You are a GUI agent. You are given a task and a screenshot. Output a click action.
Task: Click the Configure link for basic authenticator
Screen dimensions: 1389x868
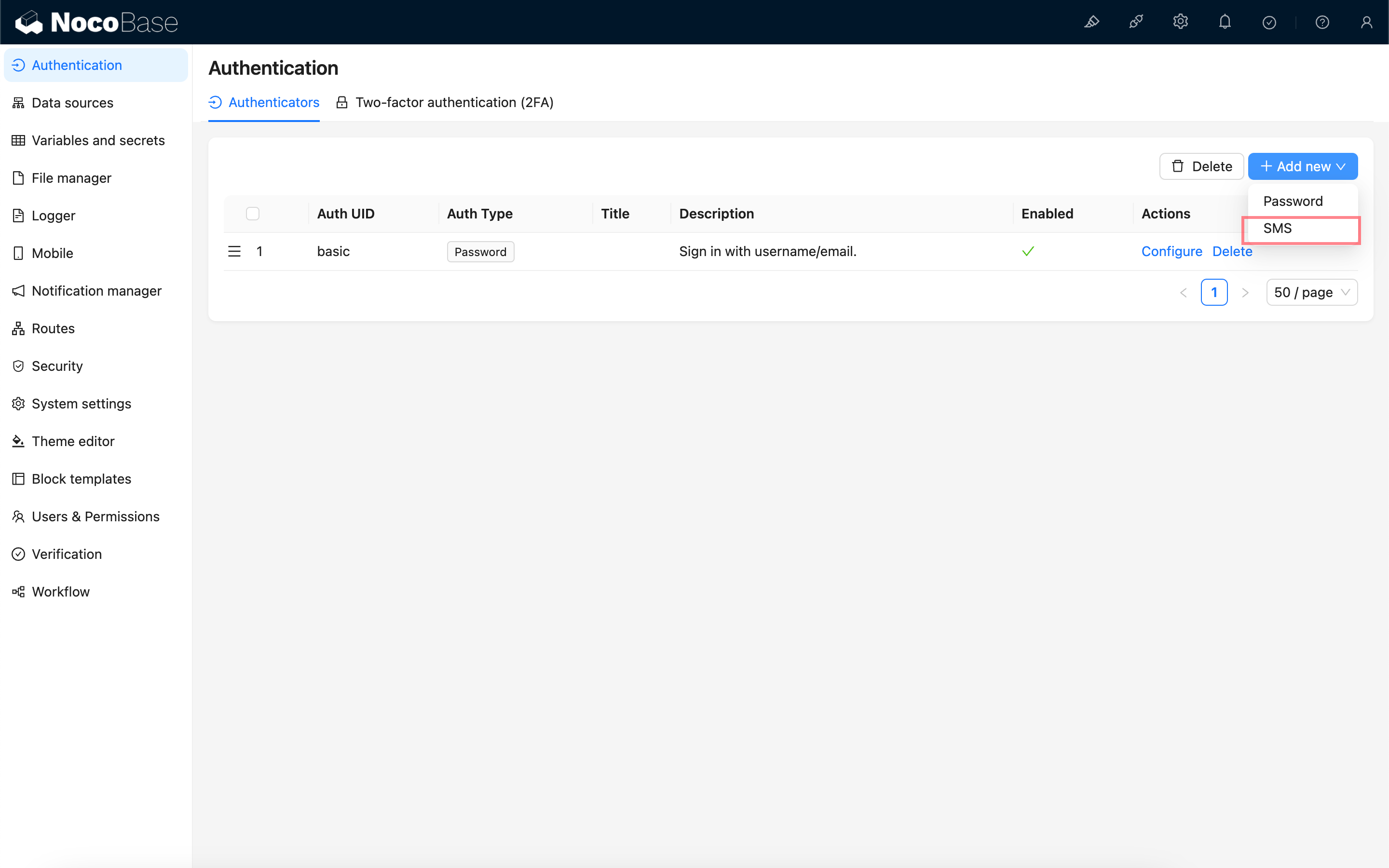pyautogui.click(x=1171, y=251)
